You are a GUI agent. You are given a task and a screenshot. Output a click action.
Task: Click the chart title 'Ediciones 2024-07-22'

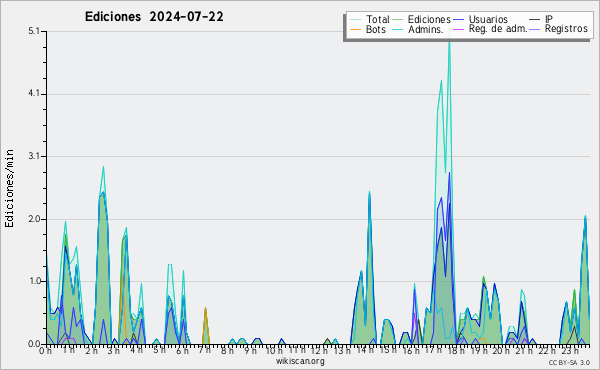(154, 17)
